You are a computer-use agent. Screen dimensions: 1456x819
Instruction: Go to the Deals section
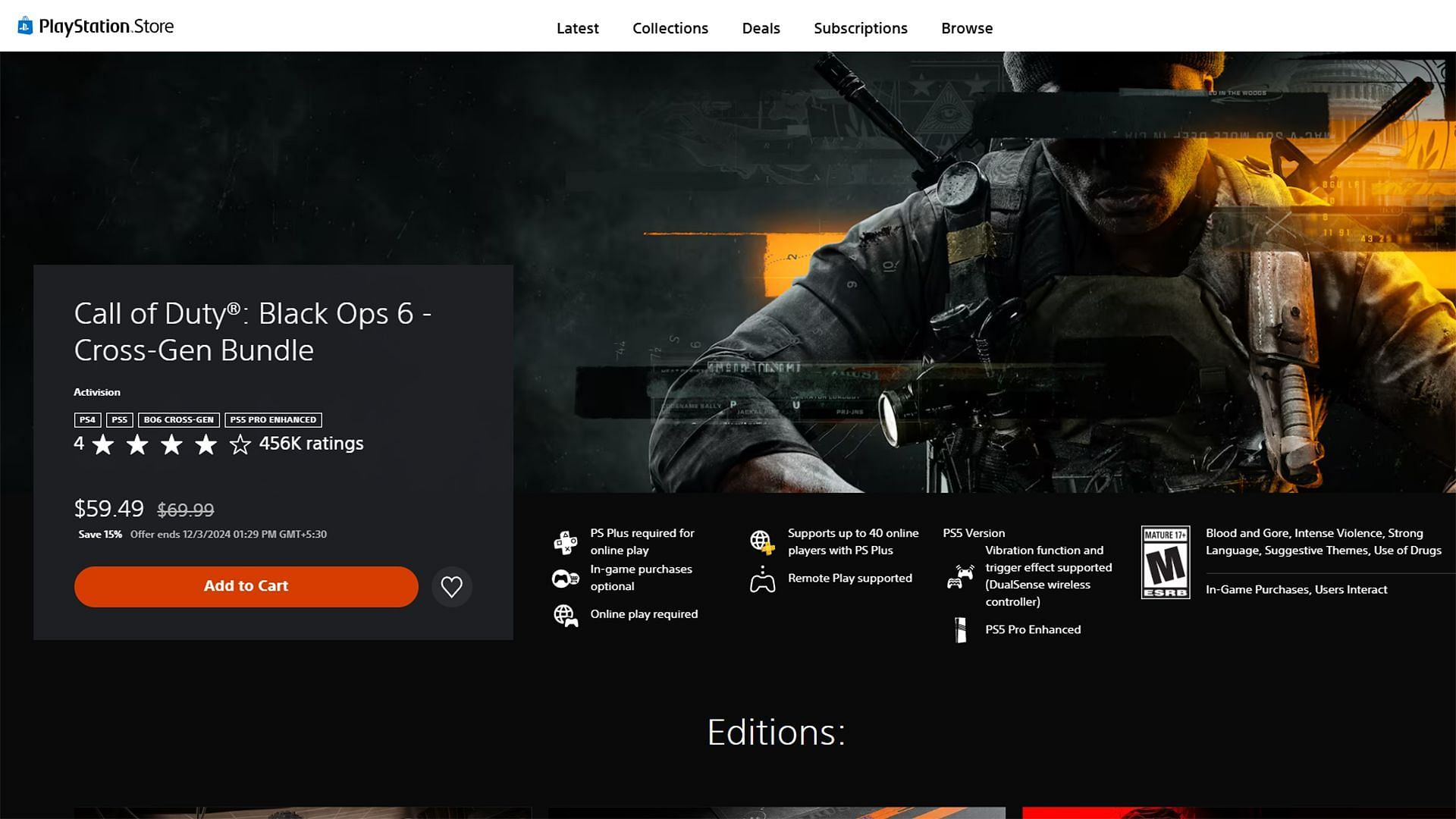(x=761, y=28)
